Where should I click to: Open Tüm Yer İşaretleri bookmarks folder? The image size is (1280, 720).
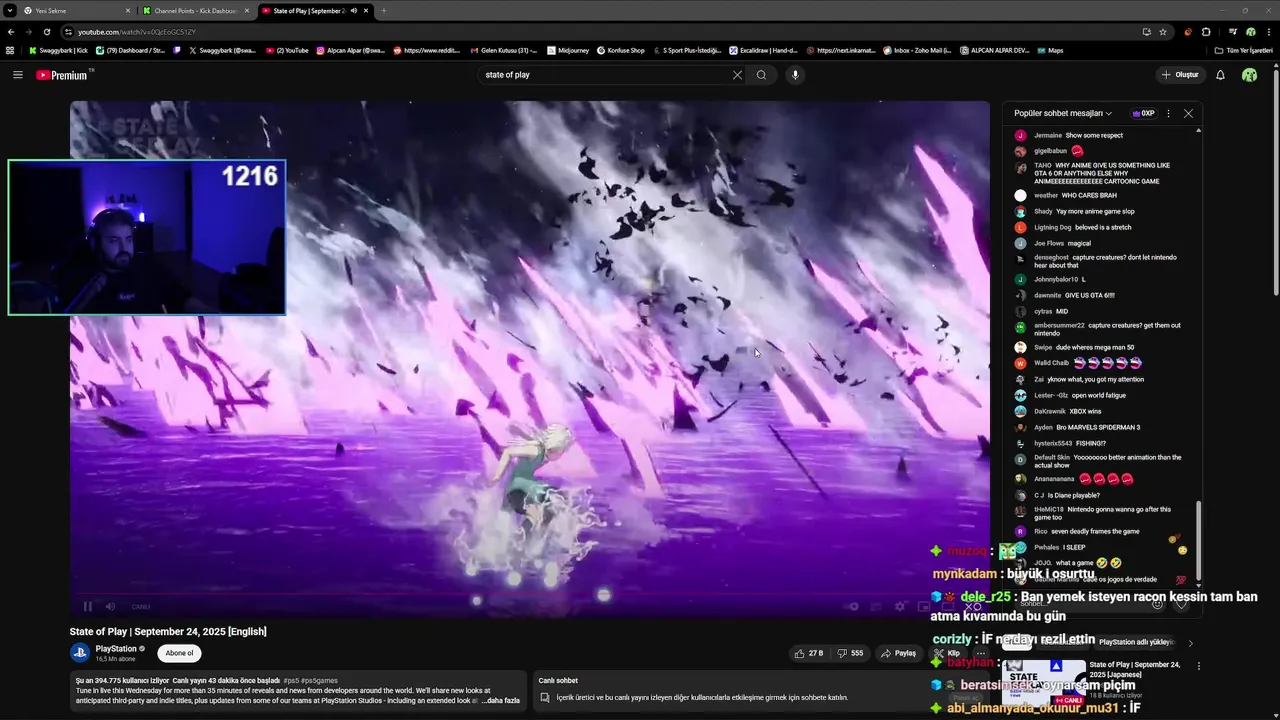pos(1245,50)
